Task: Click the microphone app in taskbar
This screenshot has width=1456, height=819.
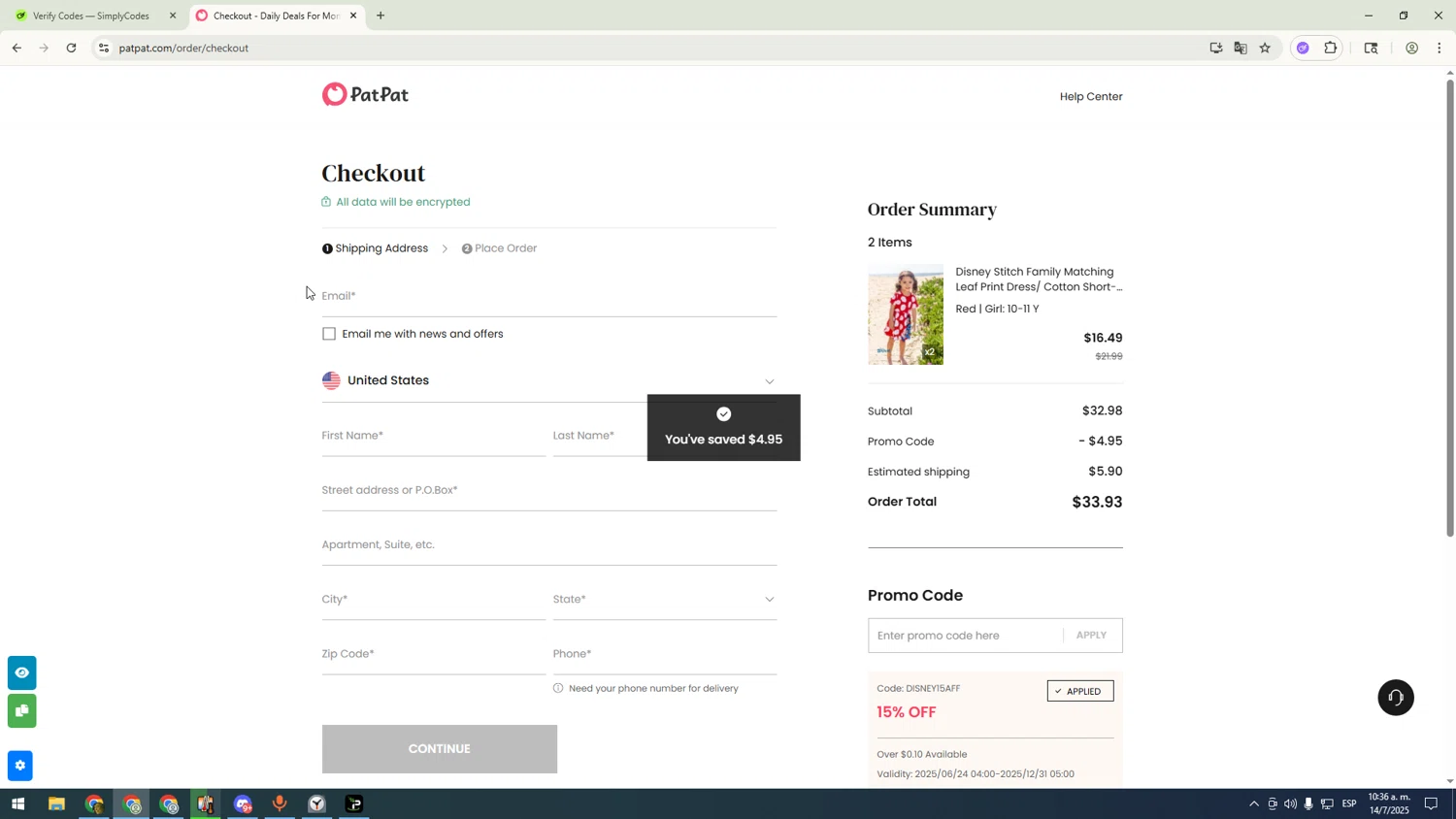Action: point(280,804)
